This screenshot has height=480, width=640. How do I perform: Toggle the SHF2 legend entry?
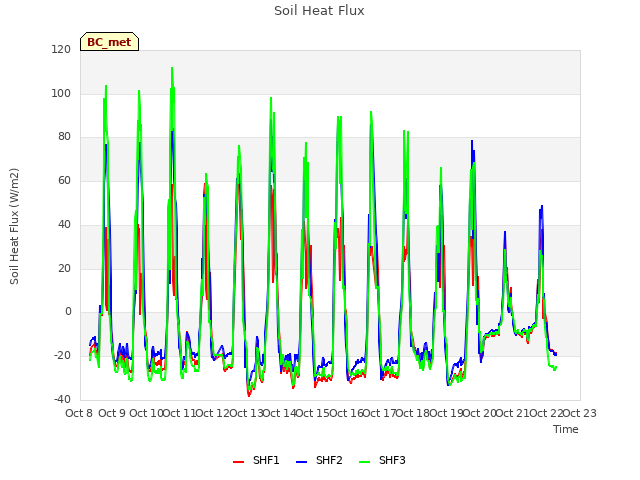[x=319, y=461]
